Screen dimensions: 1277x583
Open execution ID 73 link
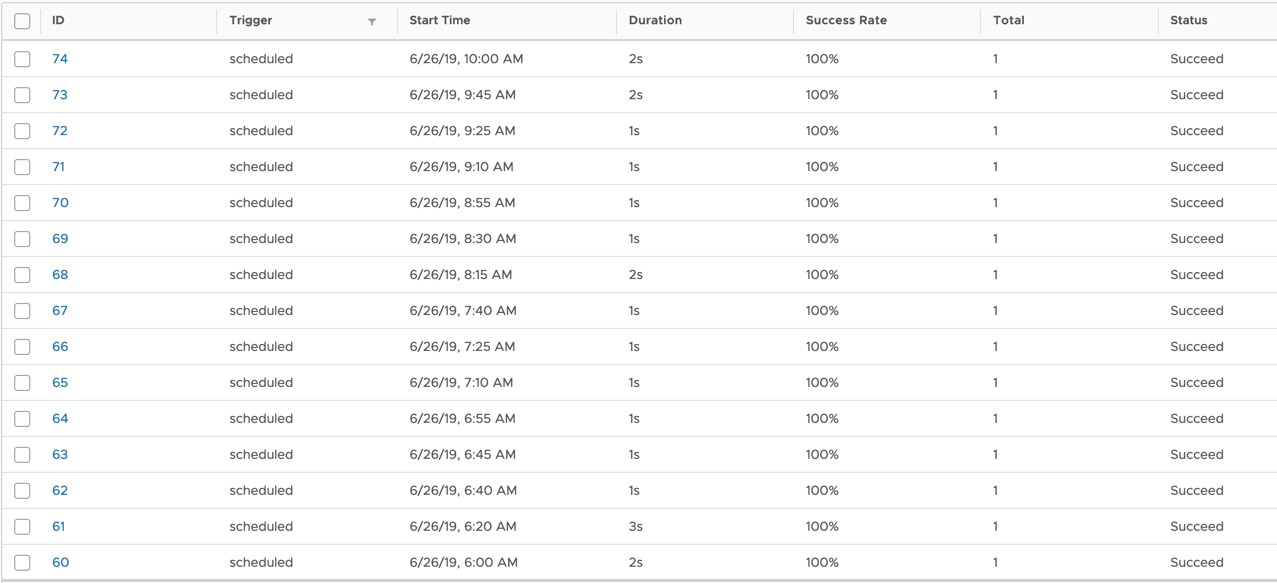pos(60,95)
